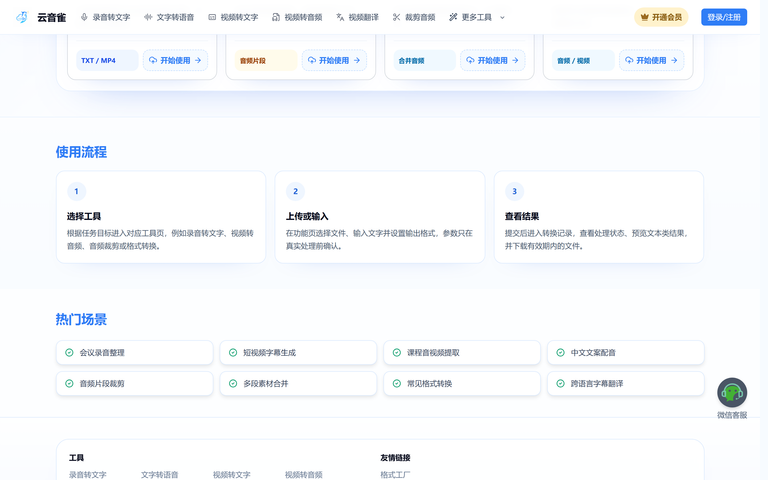Image resolution: width=768 pixels, height=480 pixels.
Task: Open the footer 录音转文字 link
Action: [x=88, y=475]
